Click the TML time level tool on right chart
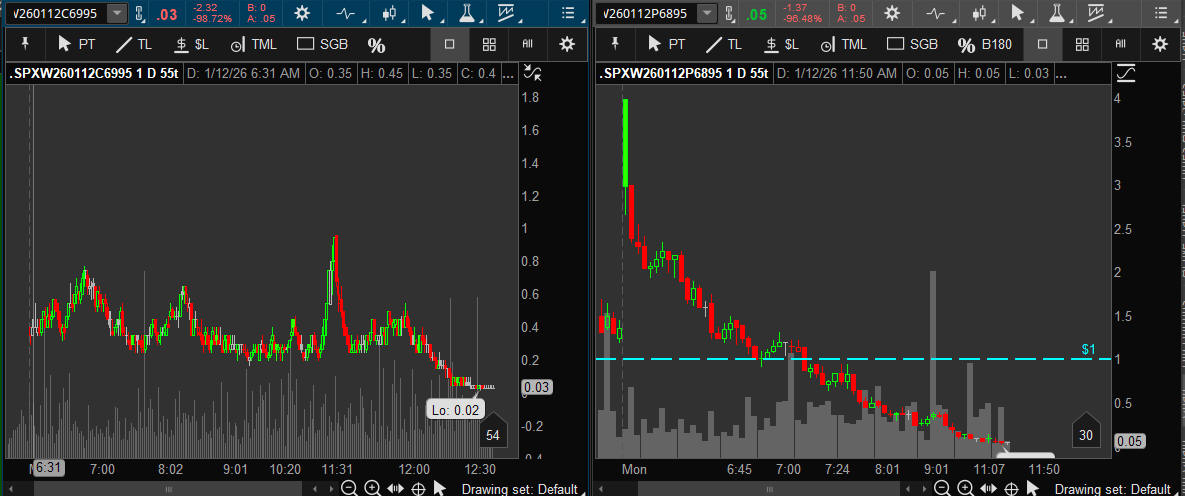The height and width of the screenshot is (496, 1185). 842,45
